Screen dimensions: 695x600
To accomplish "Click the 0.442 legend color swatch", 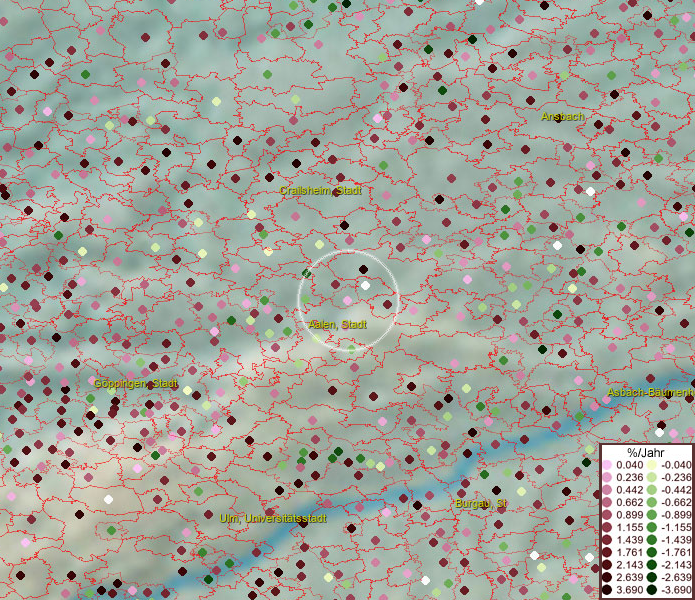I will (x=607, y=490).
